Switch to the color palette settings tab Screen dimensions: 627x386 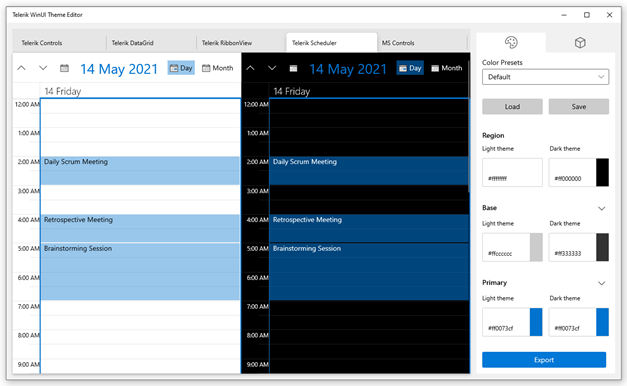coord(511,42)
